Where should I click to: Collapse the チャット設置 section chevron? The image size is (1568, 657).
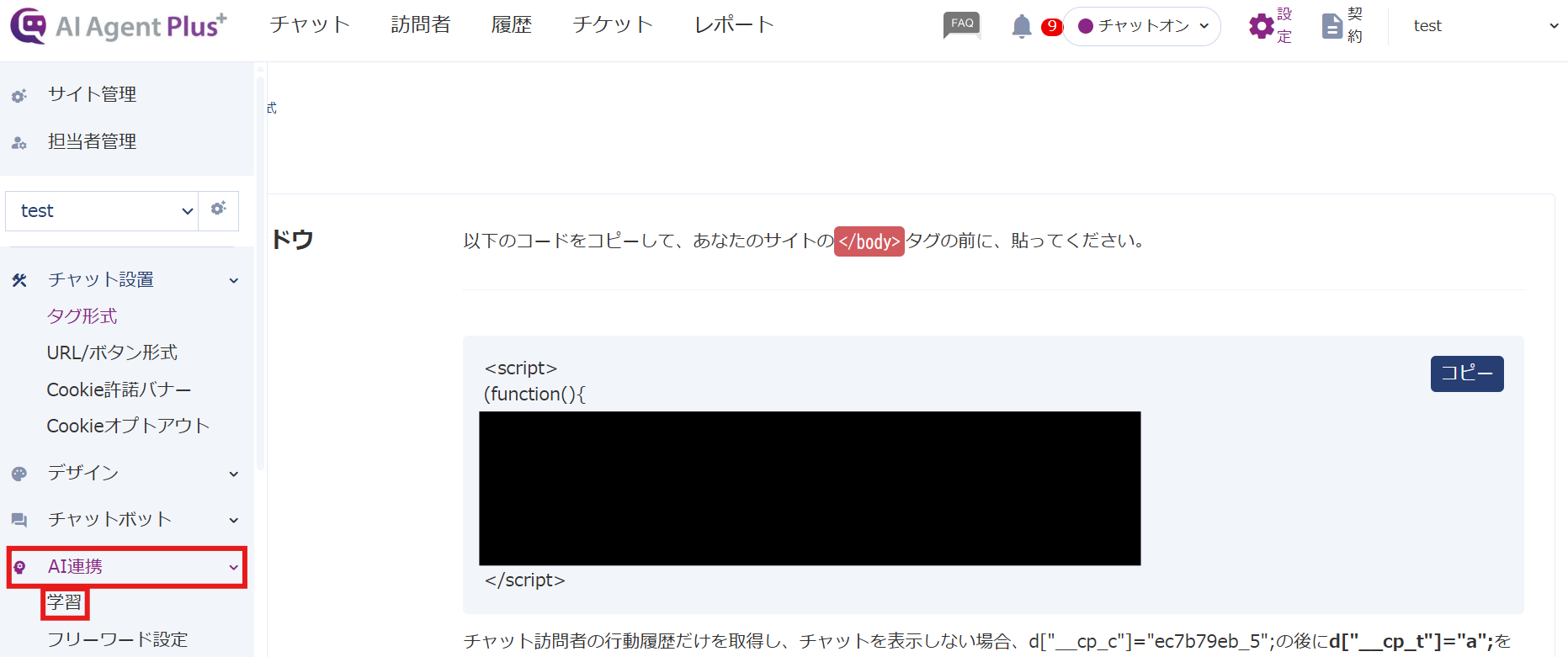234,281
